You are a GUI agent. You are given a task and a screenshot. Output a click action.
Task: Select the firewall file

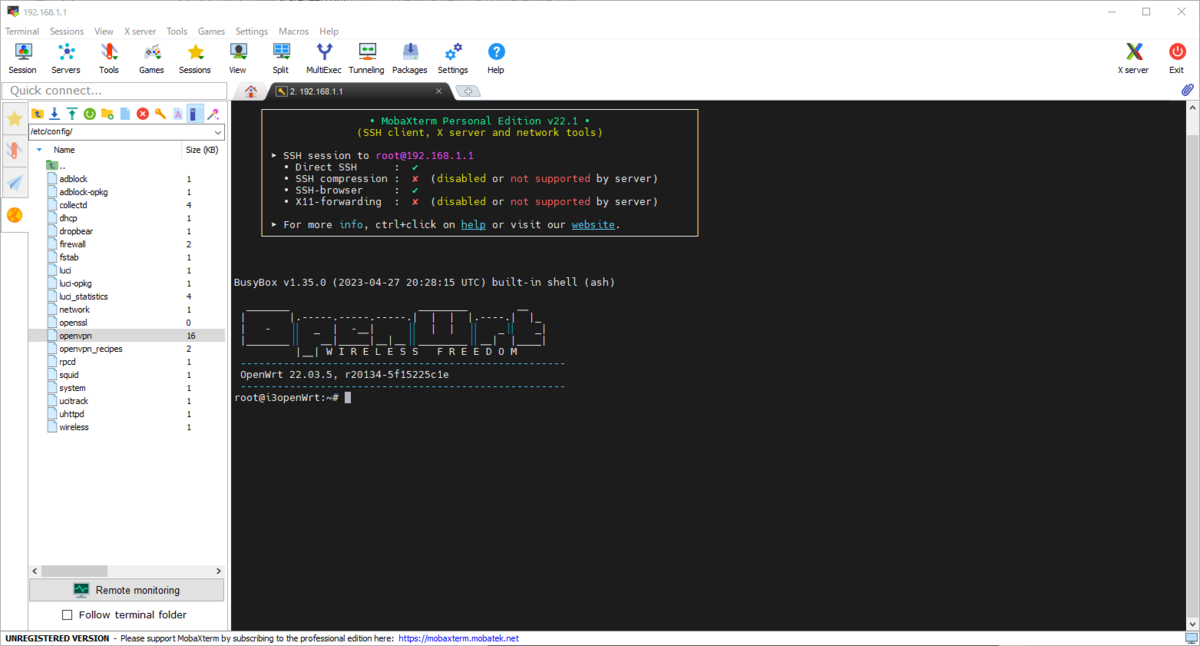tap(127, 244)
